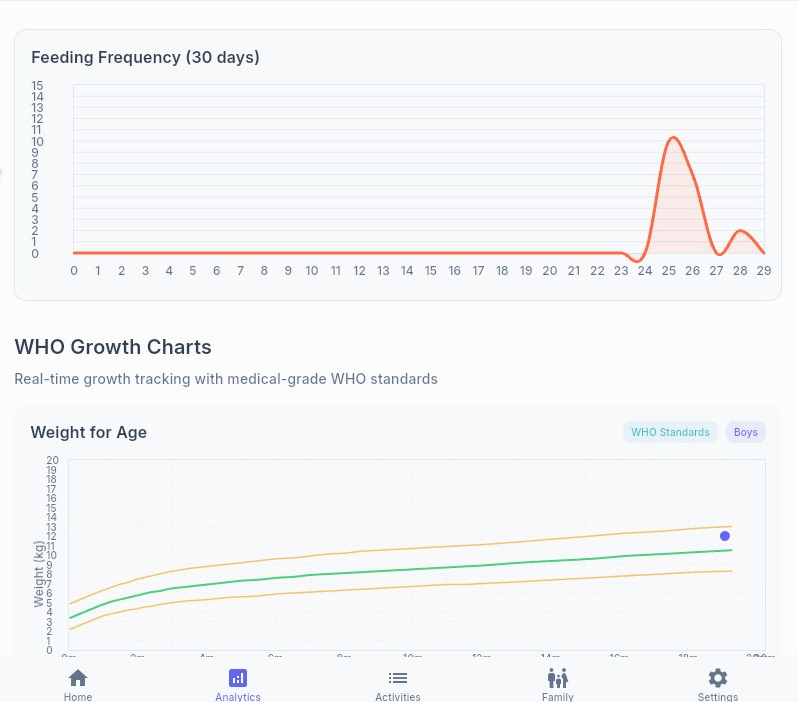The height and width of the screenshot is (702, 798).
Task: Tap the Analytics bar chart icon
Action: pos(238,677)
